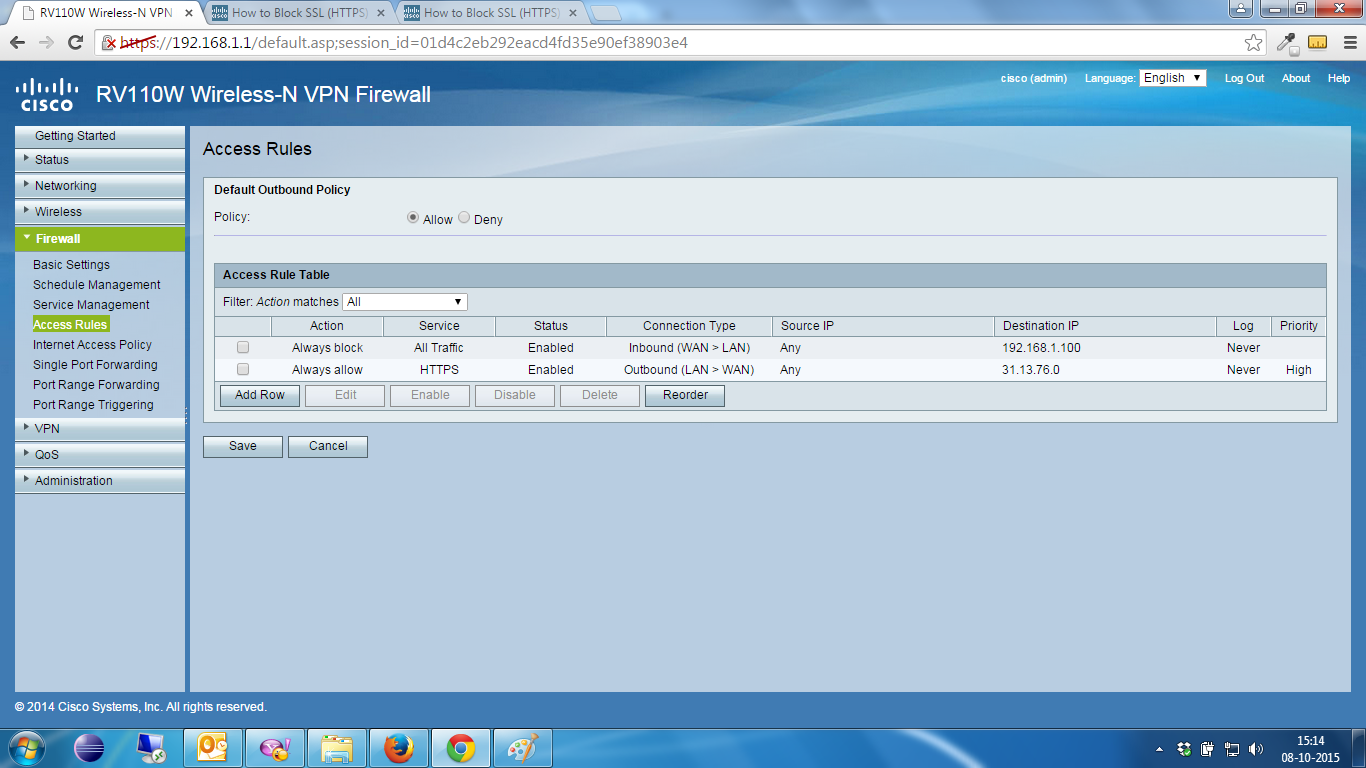1366x768 pixels.
Task: Save the access rules
Action: pyautogui.click(x=243, y=446)
